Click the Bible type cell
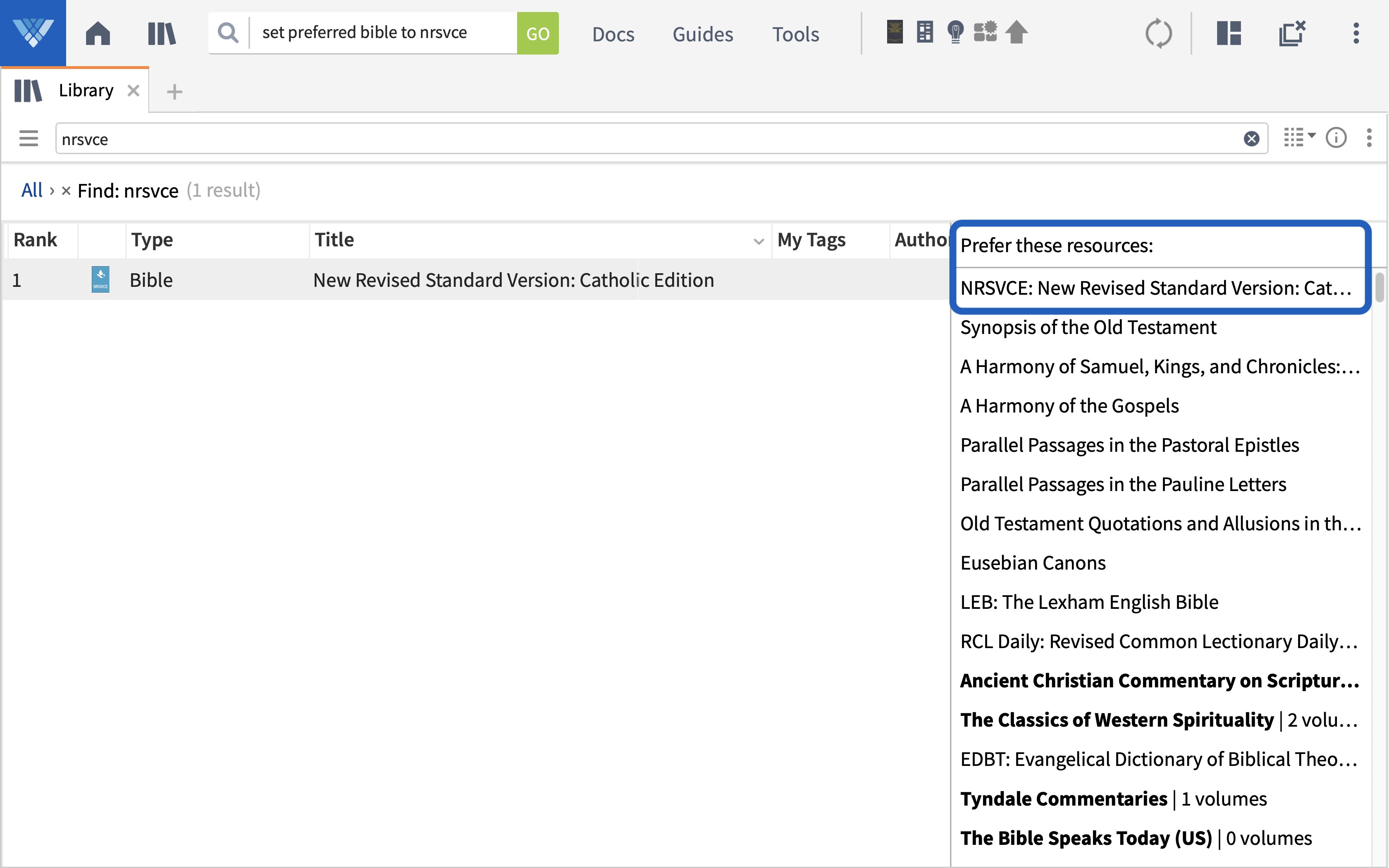 [x=151, y=280]
